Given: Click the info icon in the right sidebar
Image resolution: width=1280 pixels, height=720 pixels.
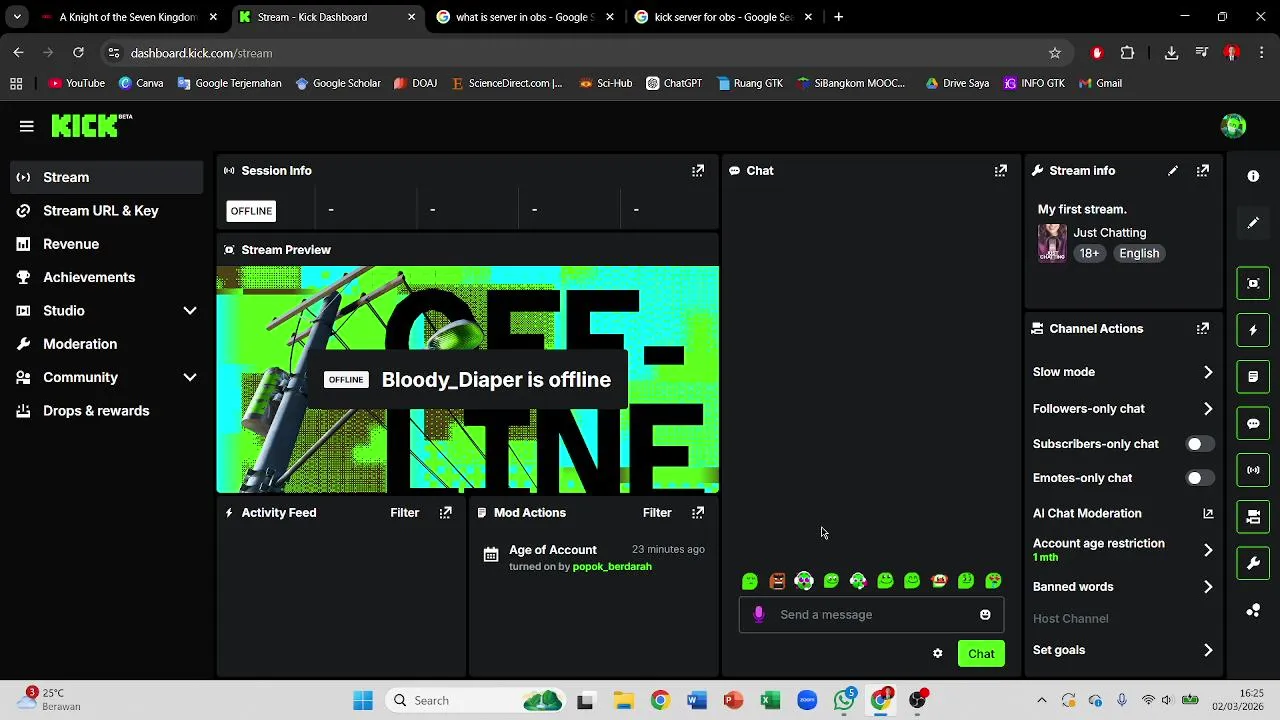Looking at the screenshot, I should (1253, 176).
